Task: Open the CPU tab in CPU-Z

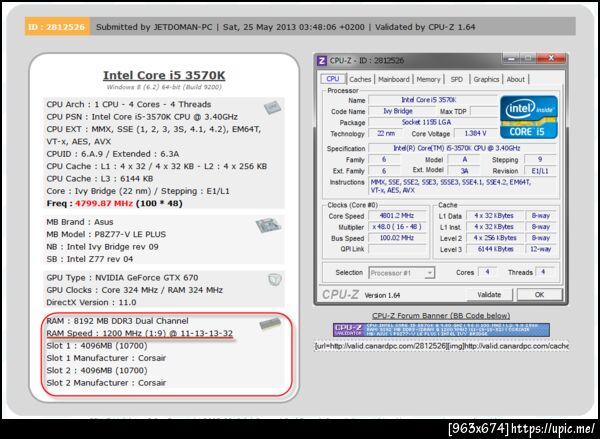Action: 333,79
